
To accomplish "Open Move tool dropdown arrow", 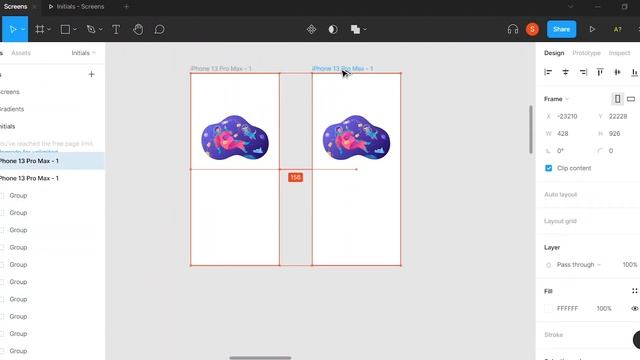I will tap(23, 29).
